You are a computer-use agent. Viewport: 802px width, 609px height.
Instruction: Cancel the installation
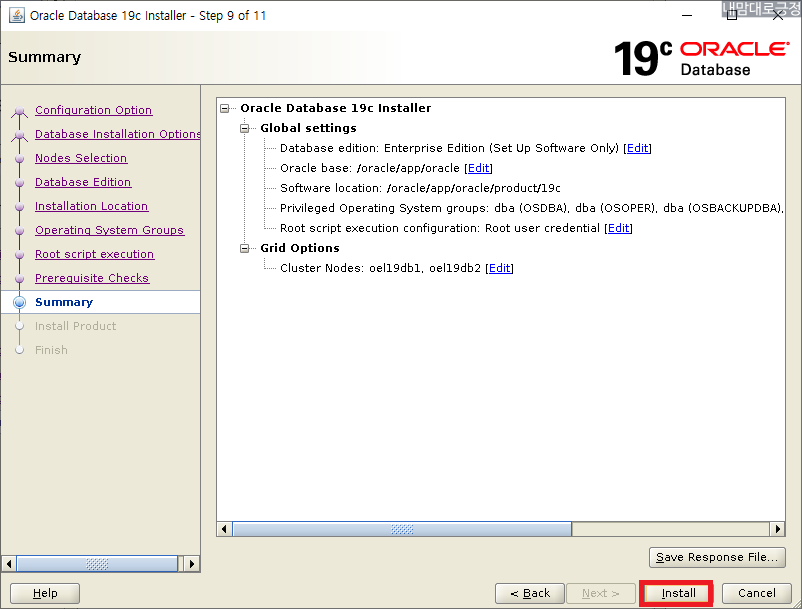[756, 593]
